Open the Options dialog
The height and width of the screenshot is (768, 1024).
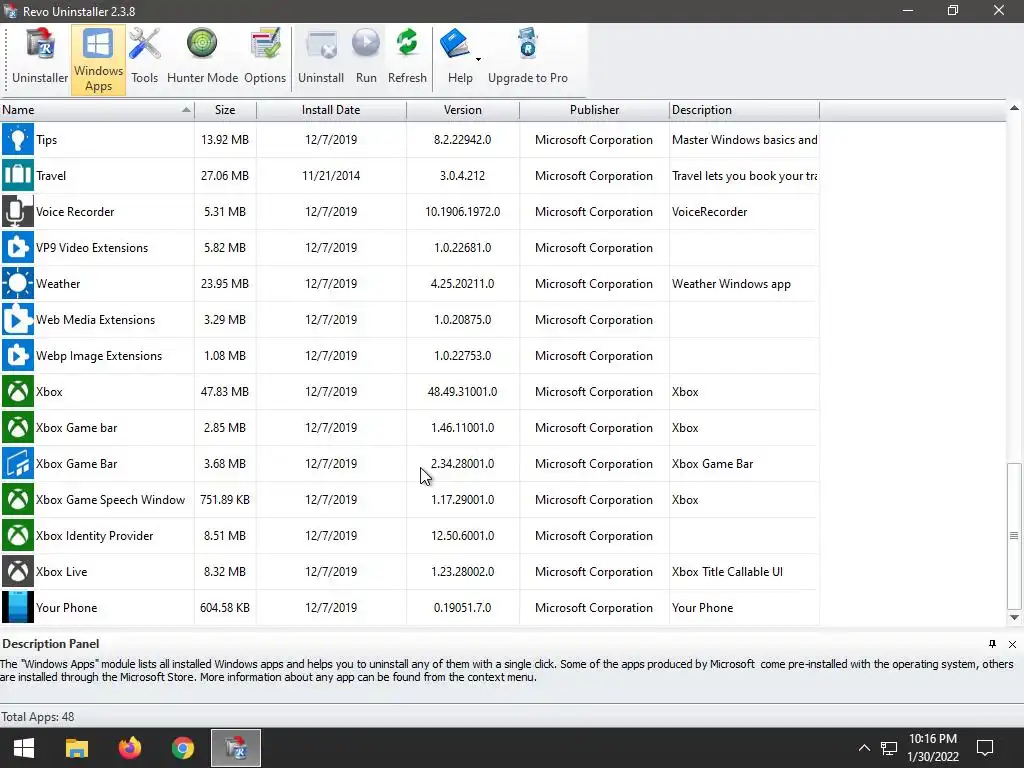point(265,57)
